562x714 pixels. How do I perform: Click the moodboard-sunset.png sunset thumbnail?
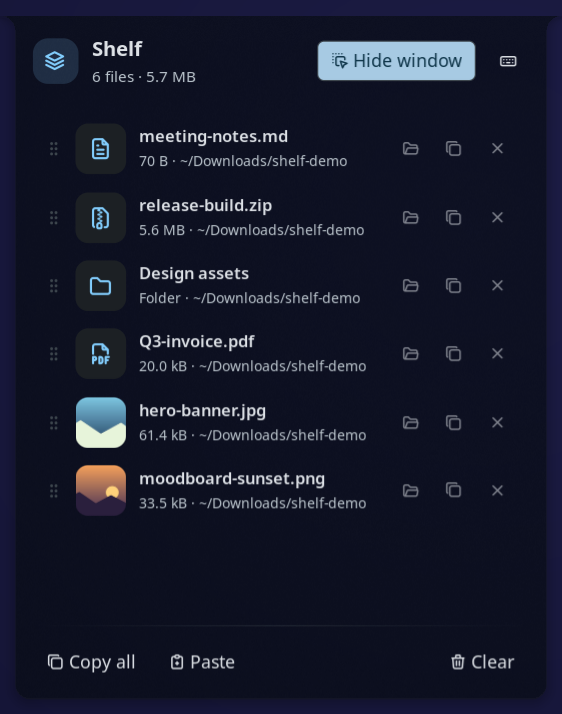point(101,490)
